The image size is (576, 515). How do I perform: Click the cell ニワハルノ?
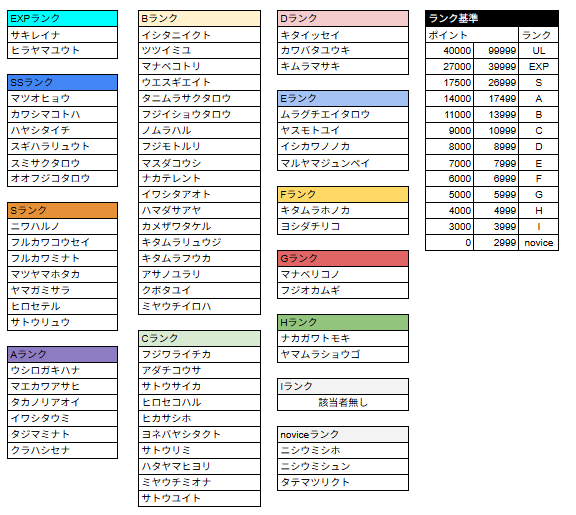pos(62,227)
